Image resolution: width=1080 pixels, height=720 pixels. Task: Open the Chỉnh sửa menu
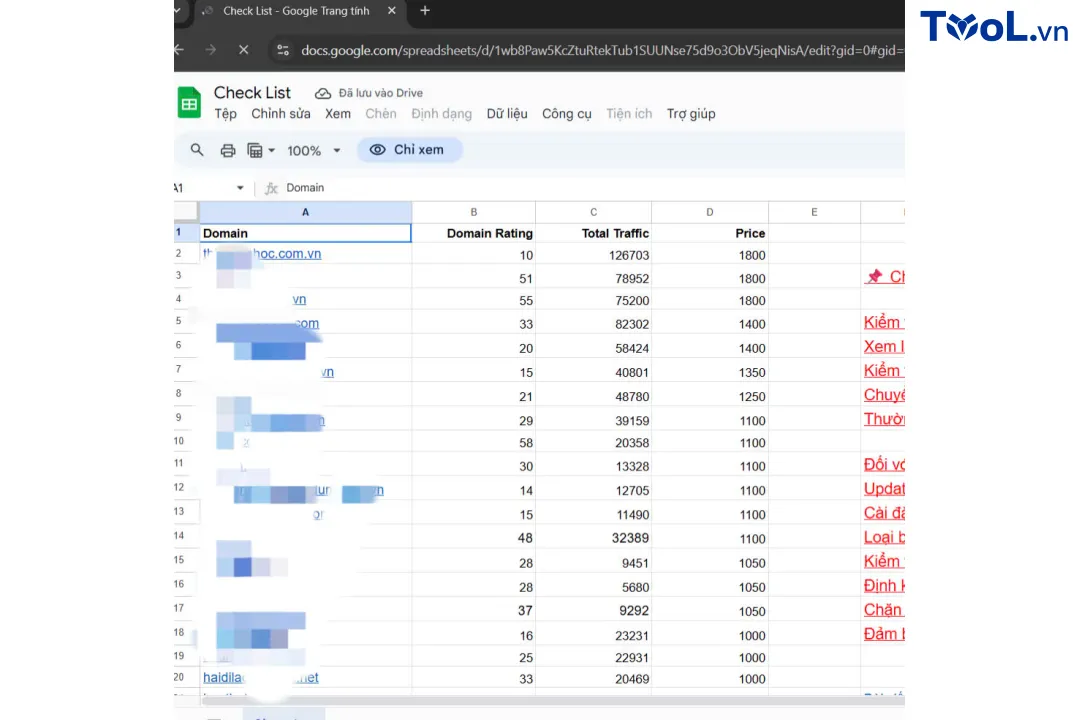point(280,114)
